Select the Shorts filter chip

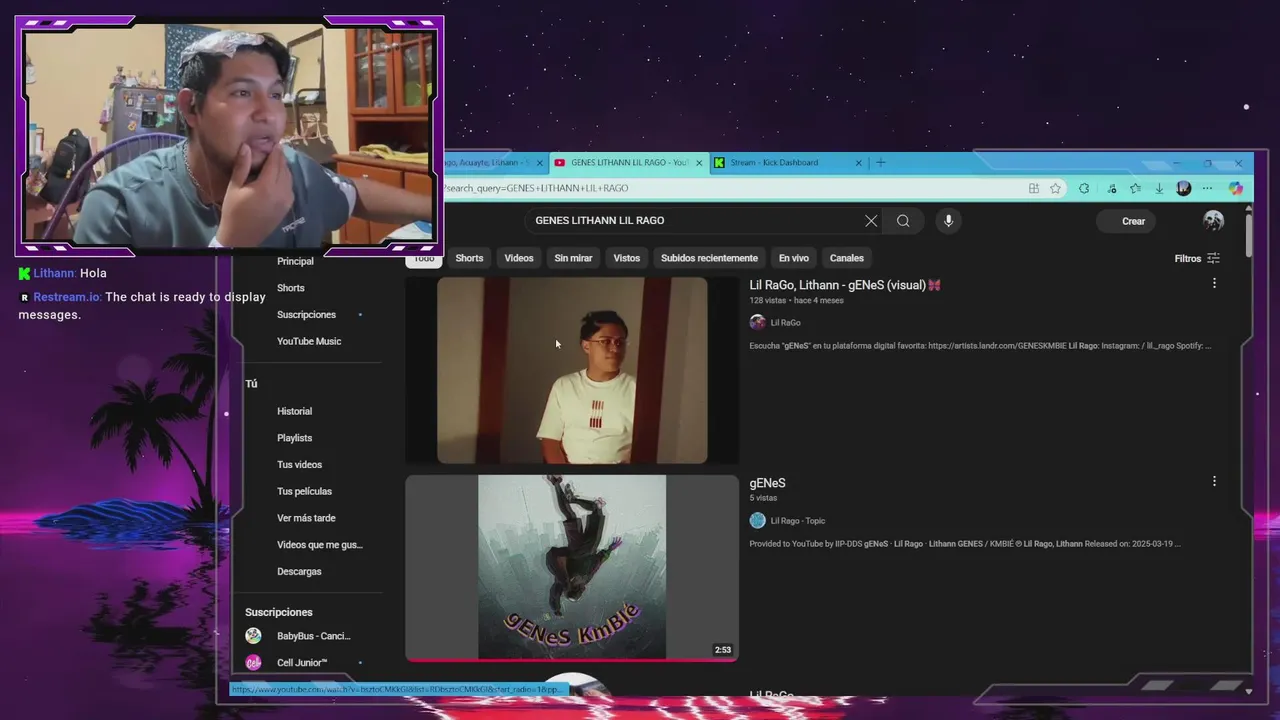click(x=469, y=258)
